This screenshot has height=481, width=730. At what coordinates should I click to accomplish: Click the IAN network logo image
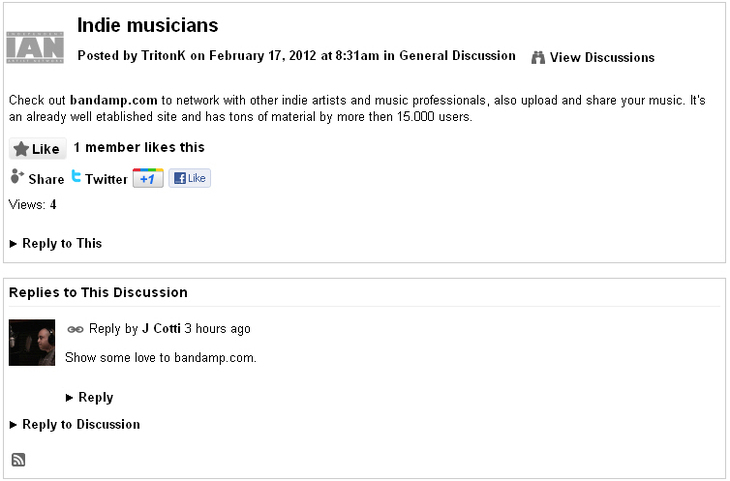pos(35,47)
